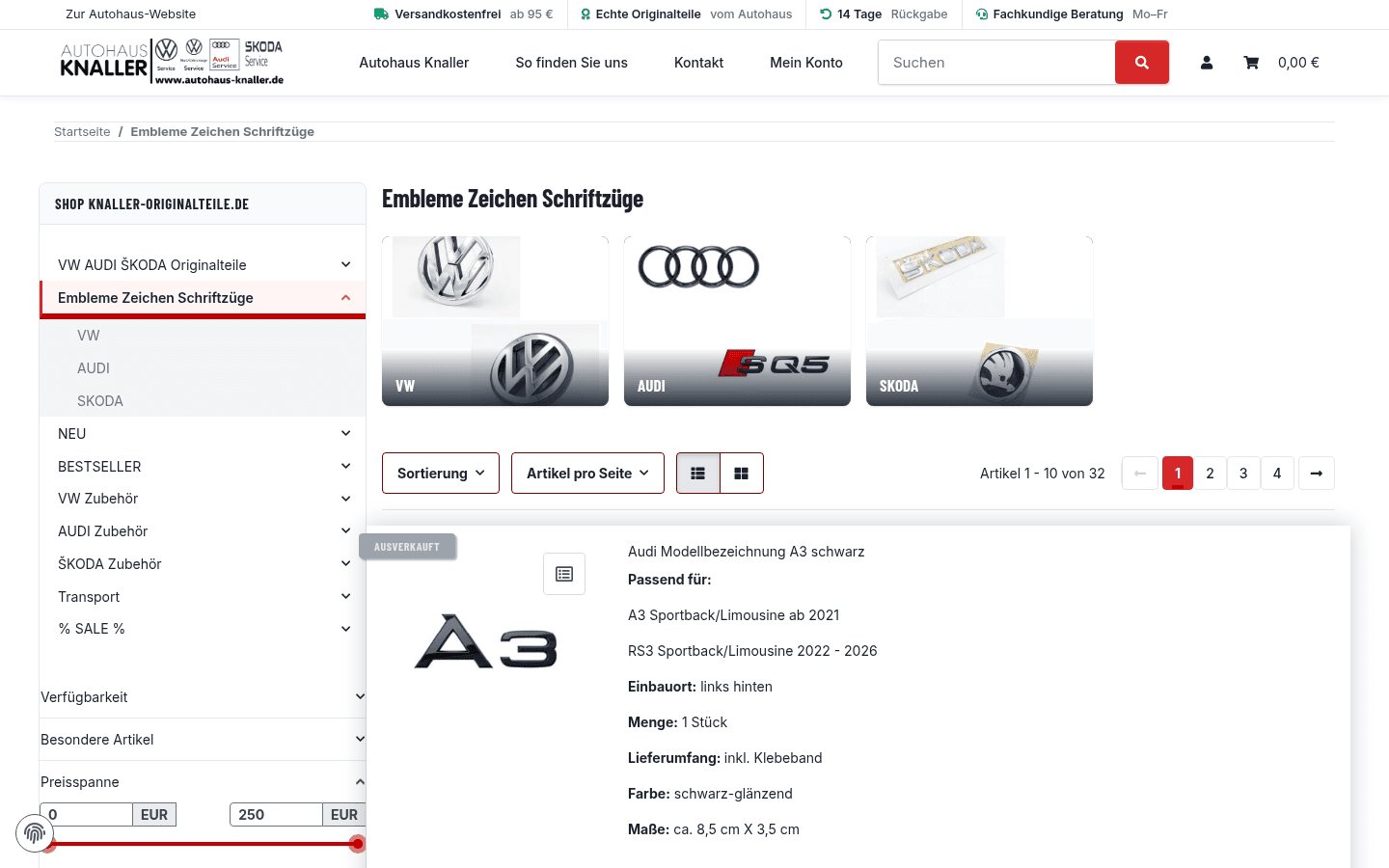
Task: Go to page 2 of results
Action: (x=1211, y=474)
